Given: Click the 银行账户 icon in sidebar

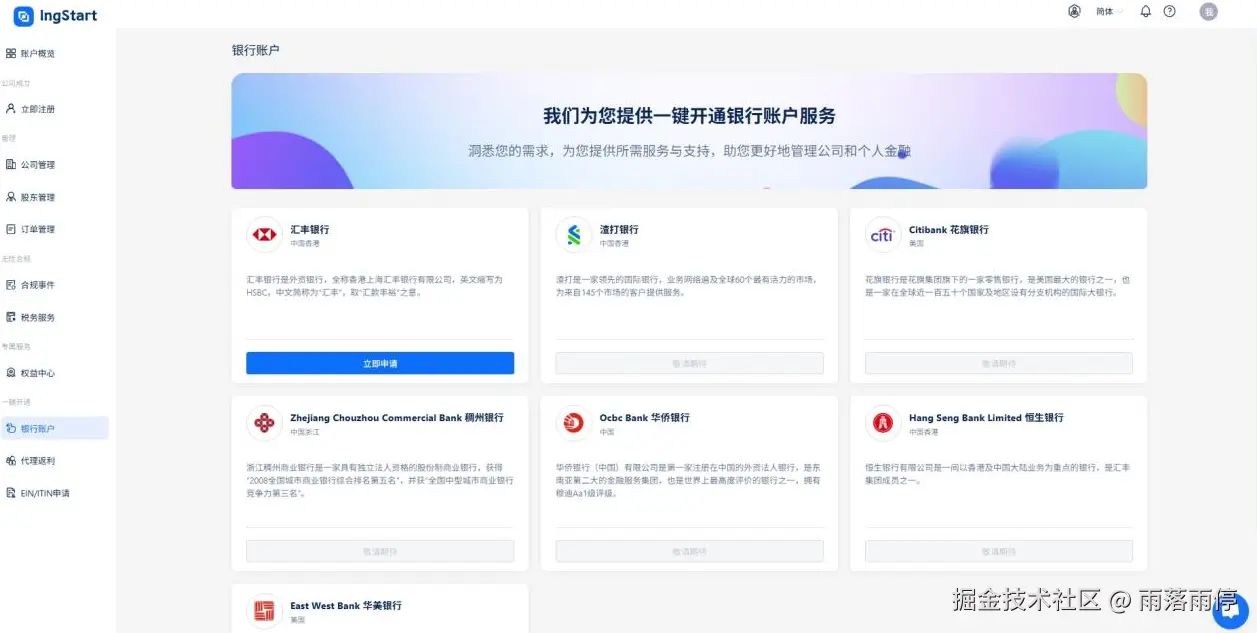Looking at the screenshot, I should point(11,428).
